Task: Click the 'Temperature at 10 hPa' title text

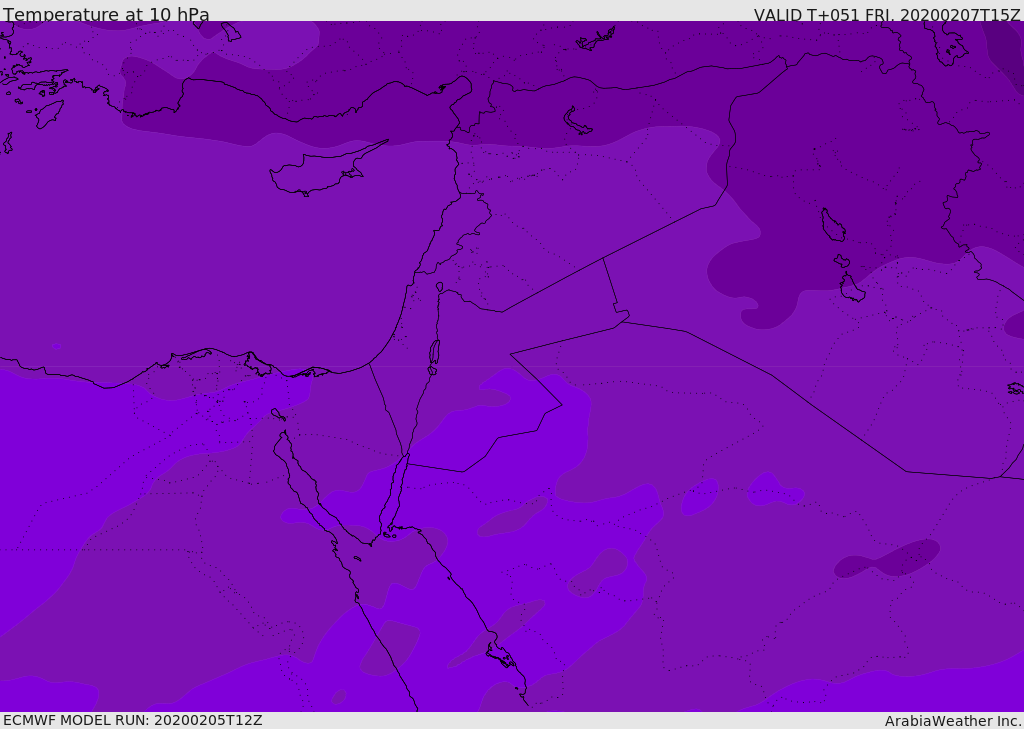Action: point(106,14)
